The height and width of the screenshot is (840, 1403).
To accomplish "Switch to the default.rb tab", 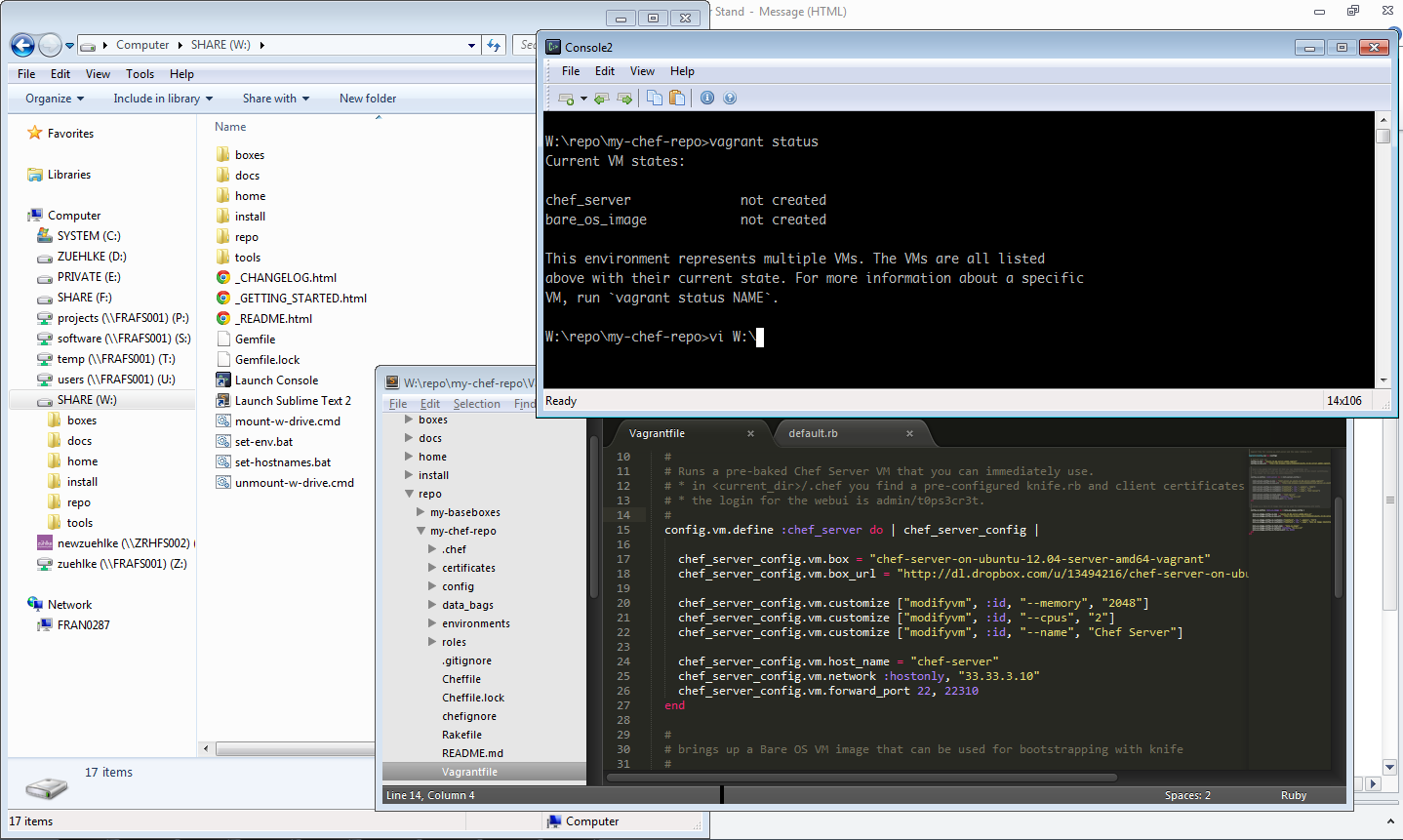I will pyautogui.click(x=813, y=433).
